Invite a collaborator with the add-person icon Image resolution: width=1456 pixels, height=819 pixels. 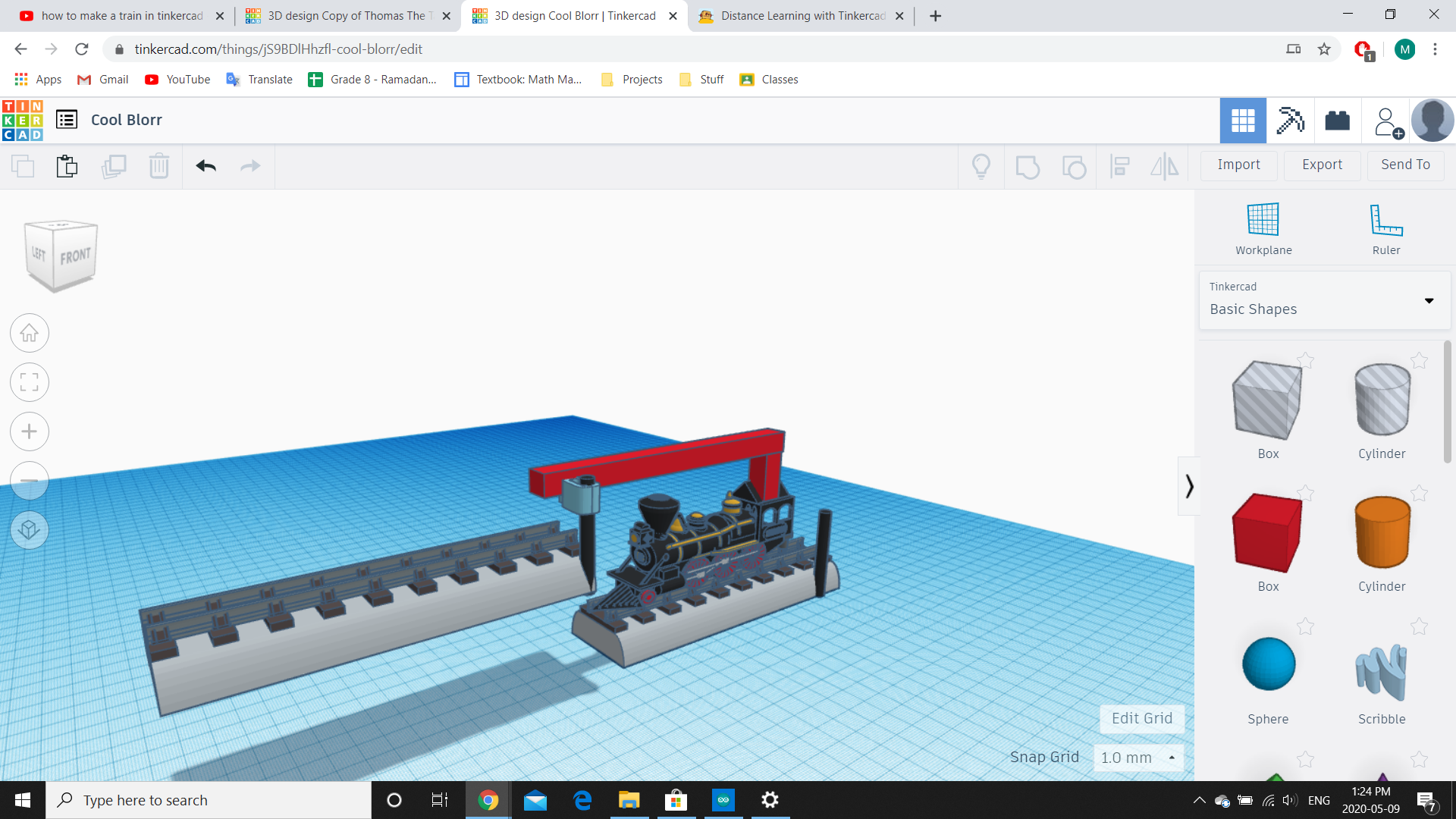(x=1388, y=121)
